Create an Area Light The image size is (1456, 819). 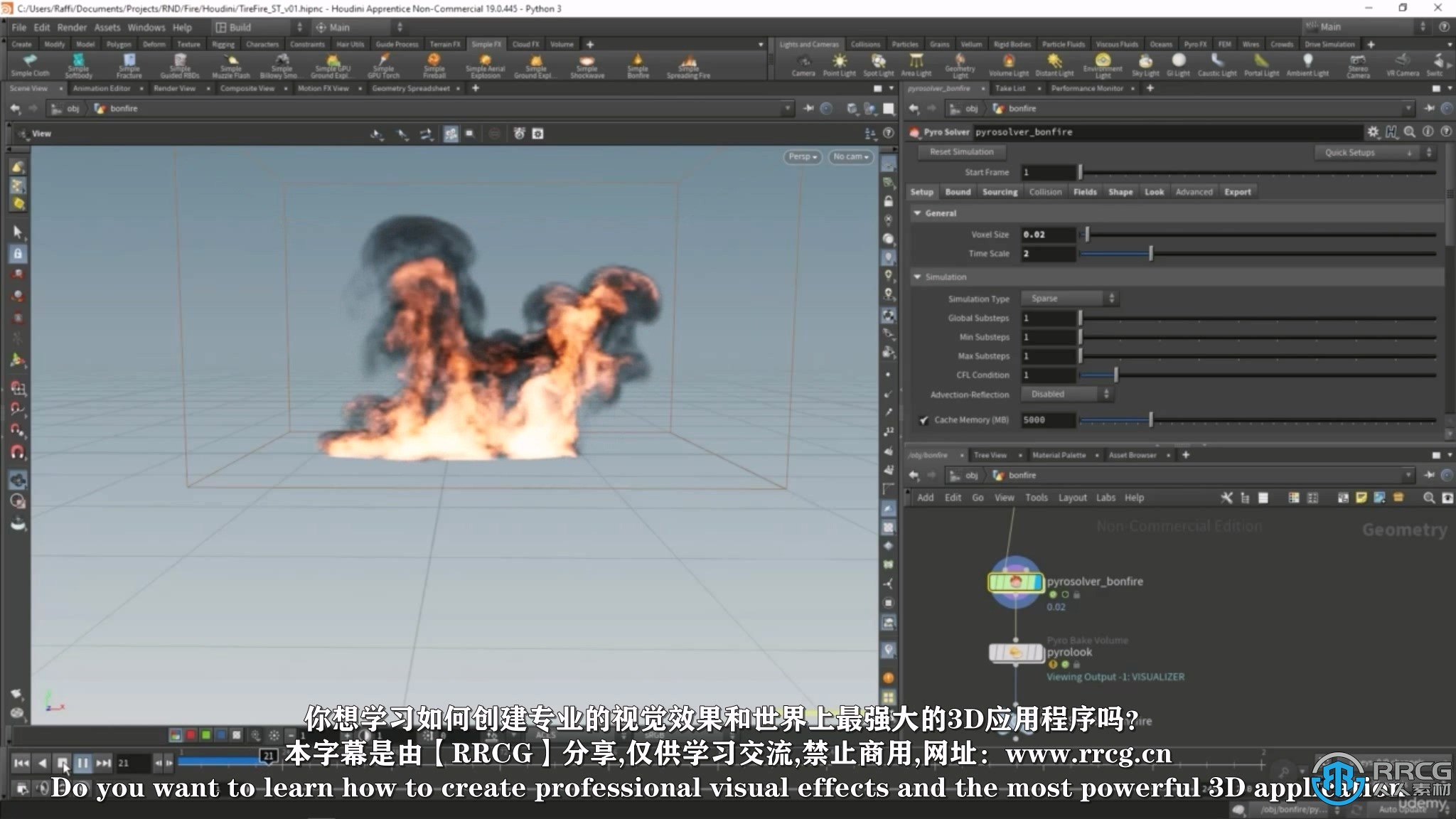(916, 65)
